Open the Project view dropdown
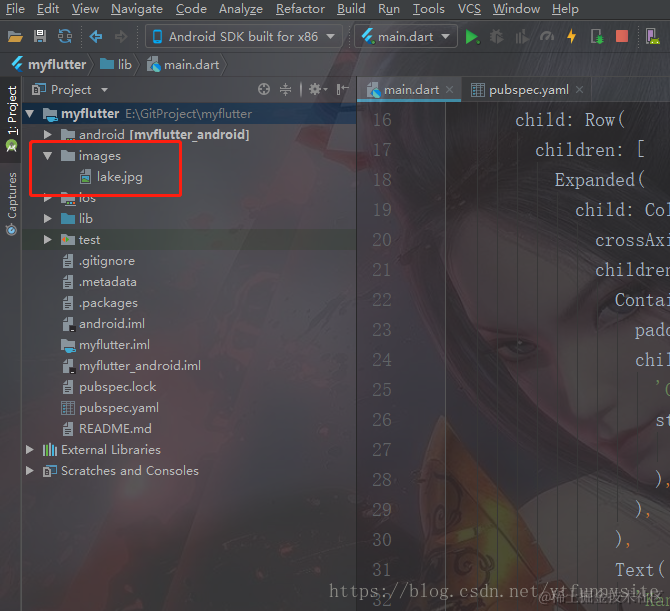Screen dimensions: 670x611 click(x=70, y=90)
